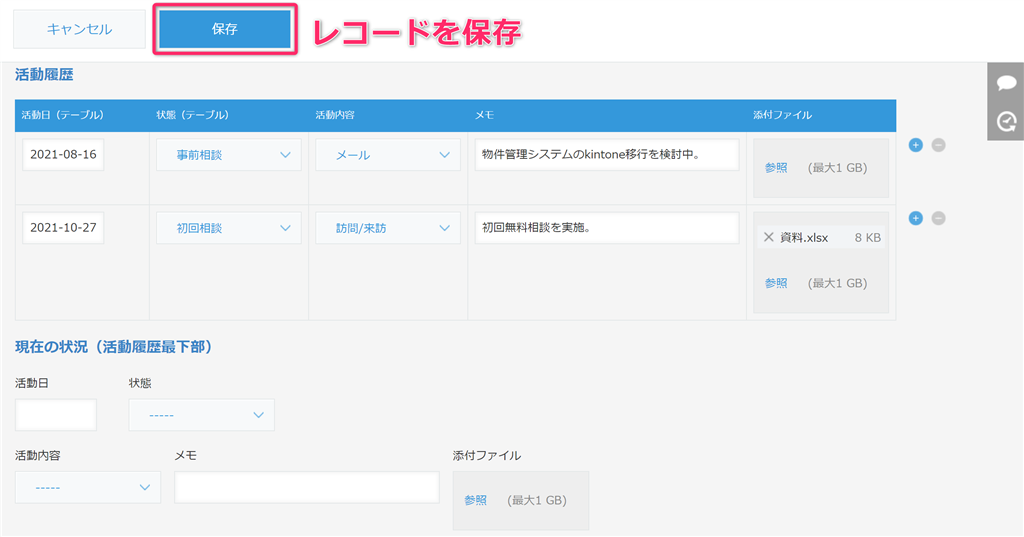Screen dimensions: 1024x537
Task: Click the 添付ファイル table column header
Action: tap(782, 115)
